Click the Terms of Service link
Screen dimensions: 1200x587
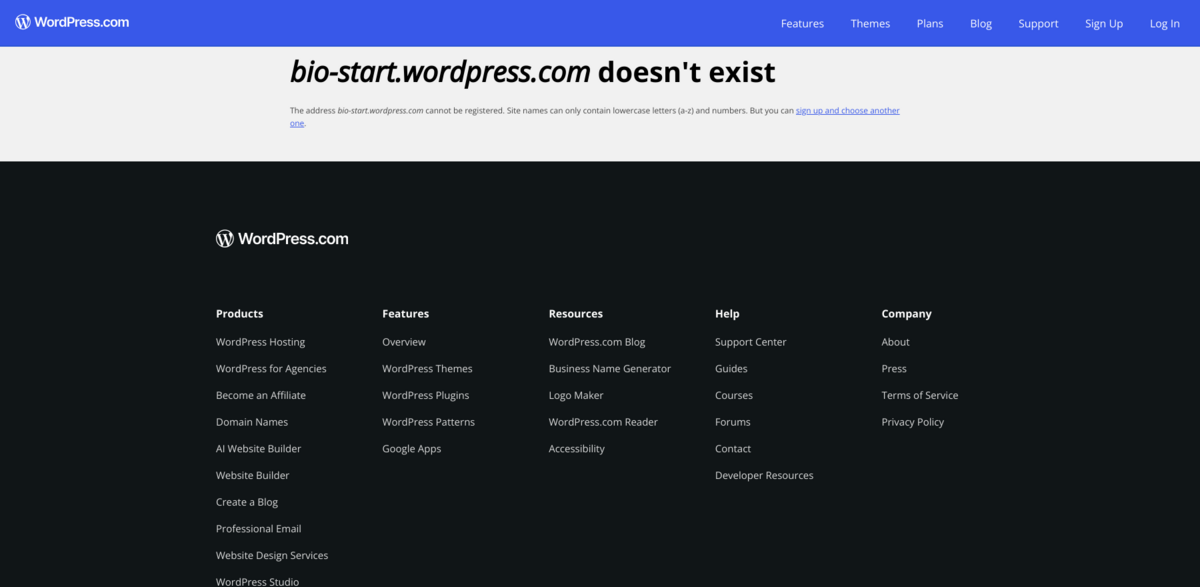(x=919, y=394)
